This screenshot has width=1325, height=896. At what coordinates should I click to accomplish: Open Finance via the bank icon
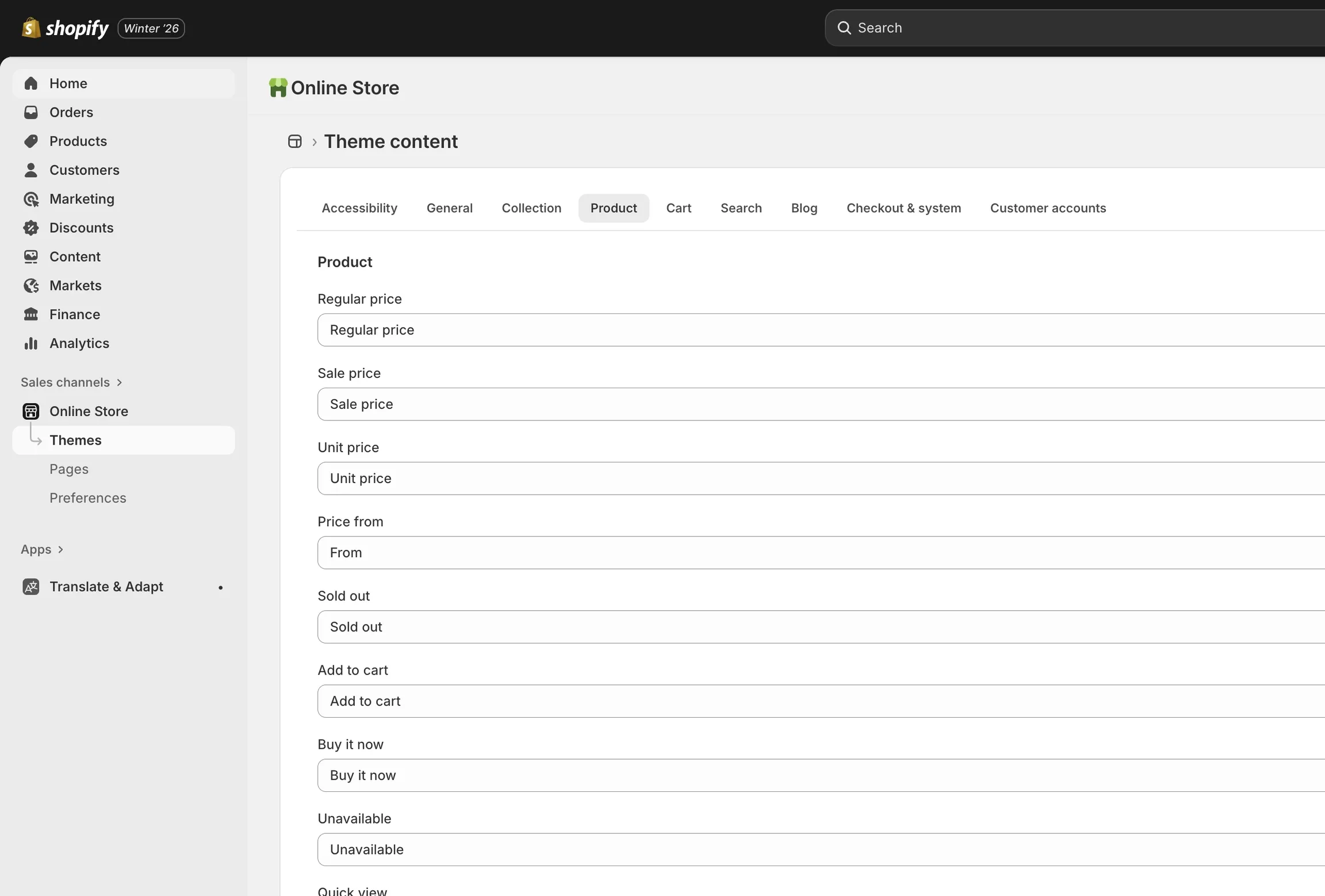tap(31, 314)
